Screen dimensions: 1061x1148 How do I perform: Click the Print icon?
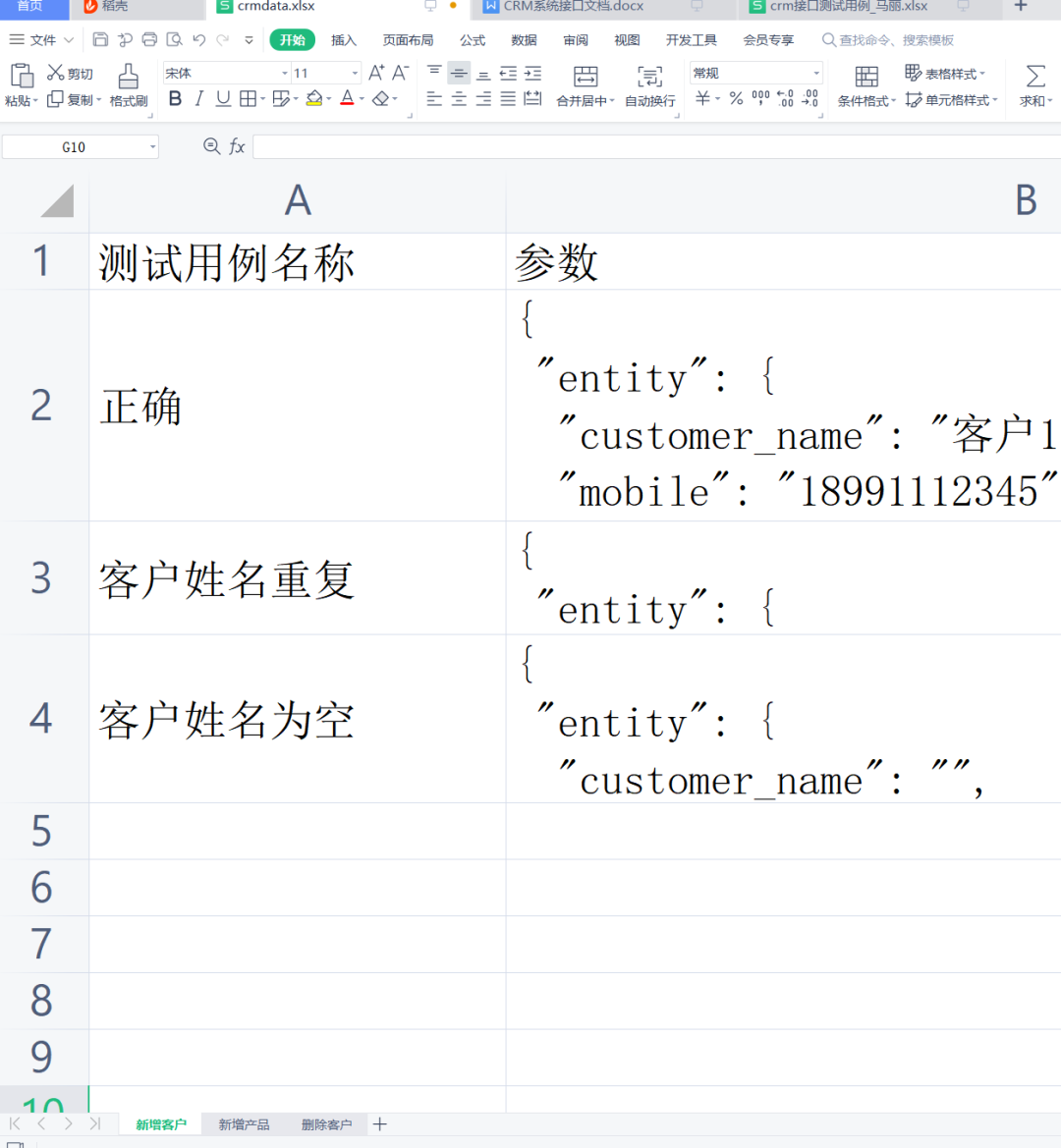pyautogui.click(x=149, y=39)
